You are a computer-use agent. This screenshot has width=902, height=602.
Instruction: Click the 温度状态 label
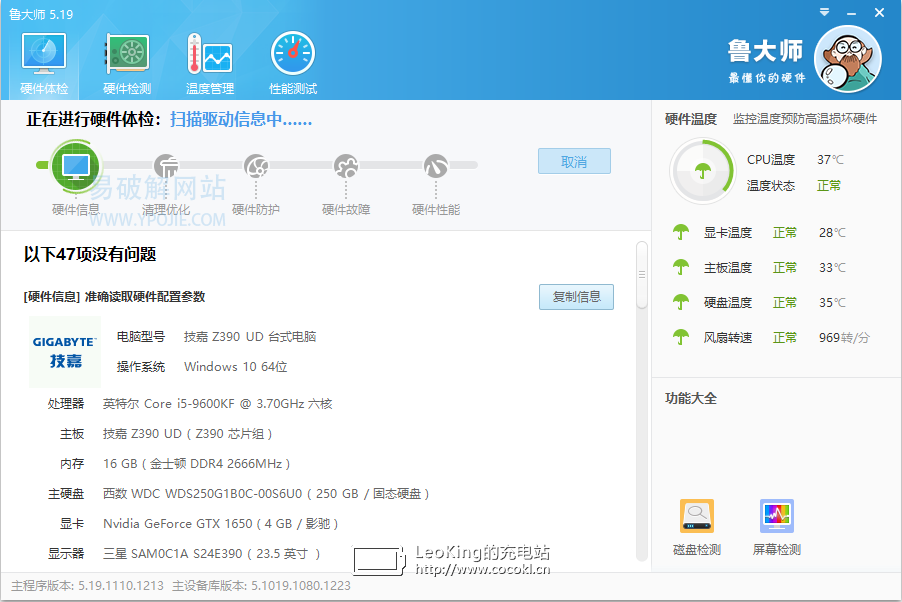tap(771, 186)
